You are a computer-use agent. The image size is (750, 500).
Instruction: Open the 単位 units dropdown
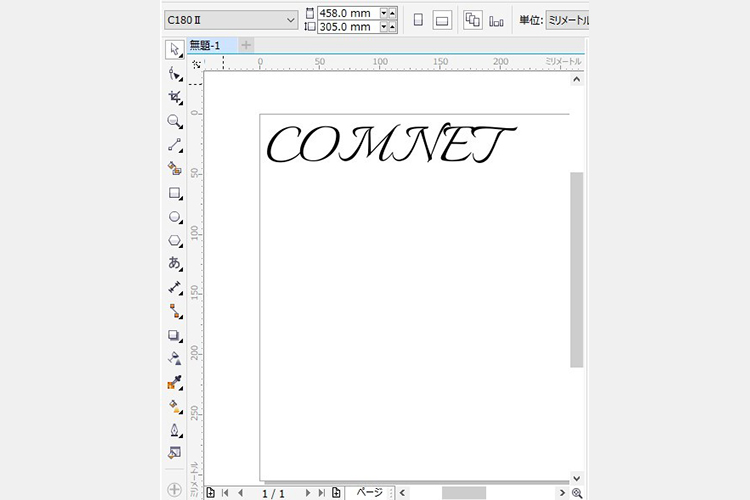coord(567,20)
